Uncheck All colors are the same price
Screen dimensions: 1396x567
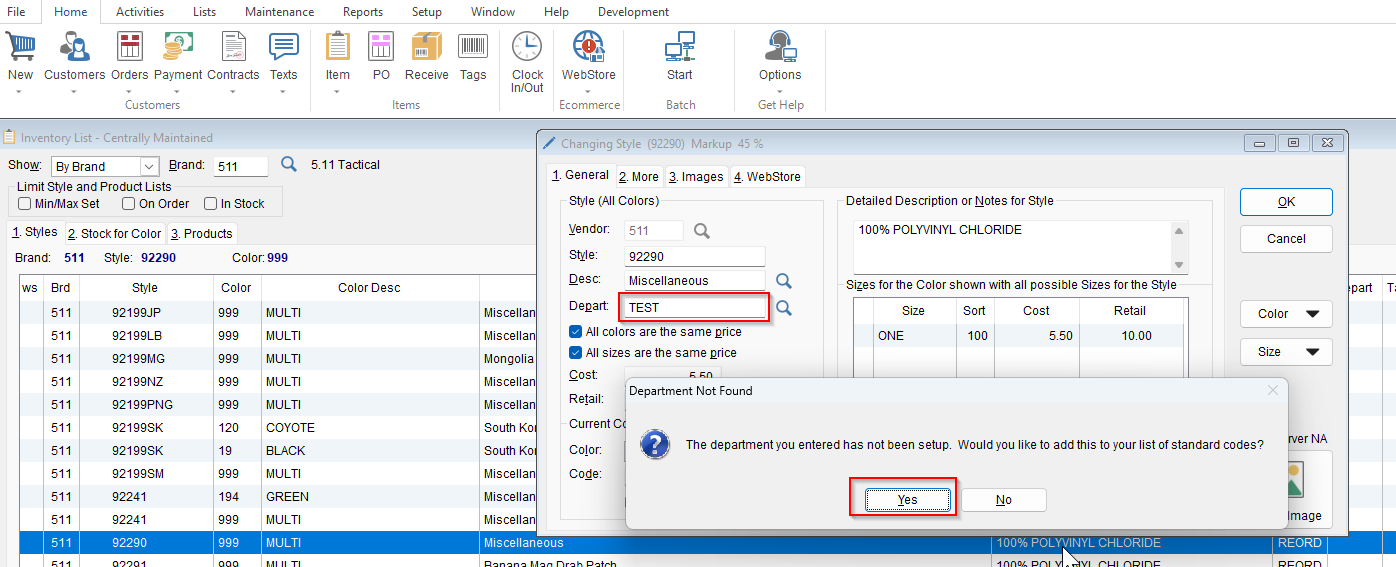click(575, 332)
